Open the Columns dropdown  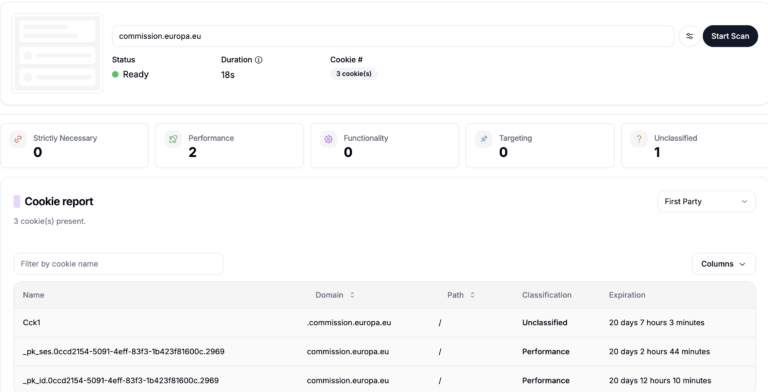point(723,264)
